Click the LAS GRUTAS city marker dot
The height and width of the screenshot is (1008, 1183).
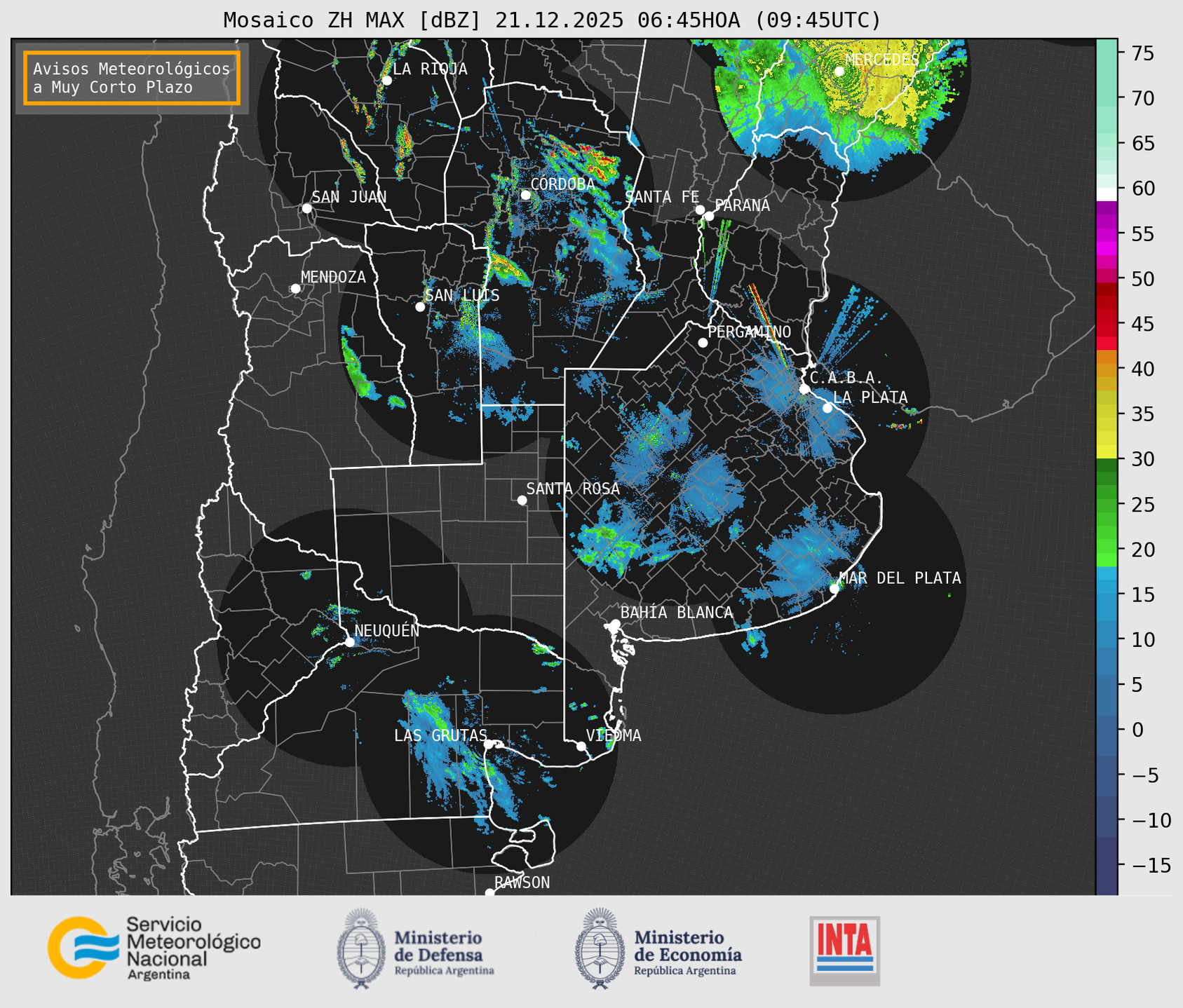(489, 744)
